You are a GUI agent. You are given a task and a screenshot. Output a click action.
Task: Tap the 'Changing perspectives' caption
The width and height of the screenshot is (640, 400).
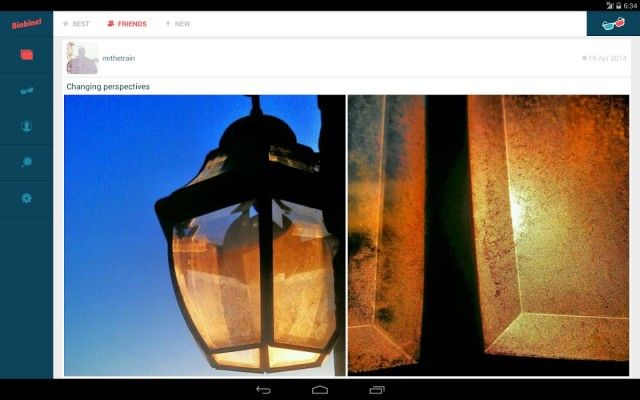tap(108, 87)
